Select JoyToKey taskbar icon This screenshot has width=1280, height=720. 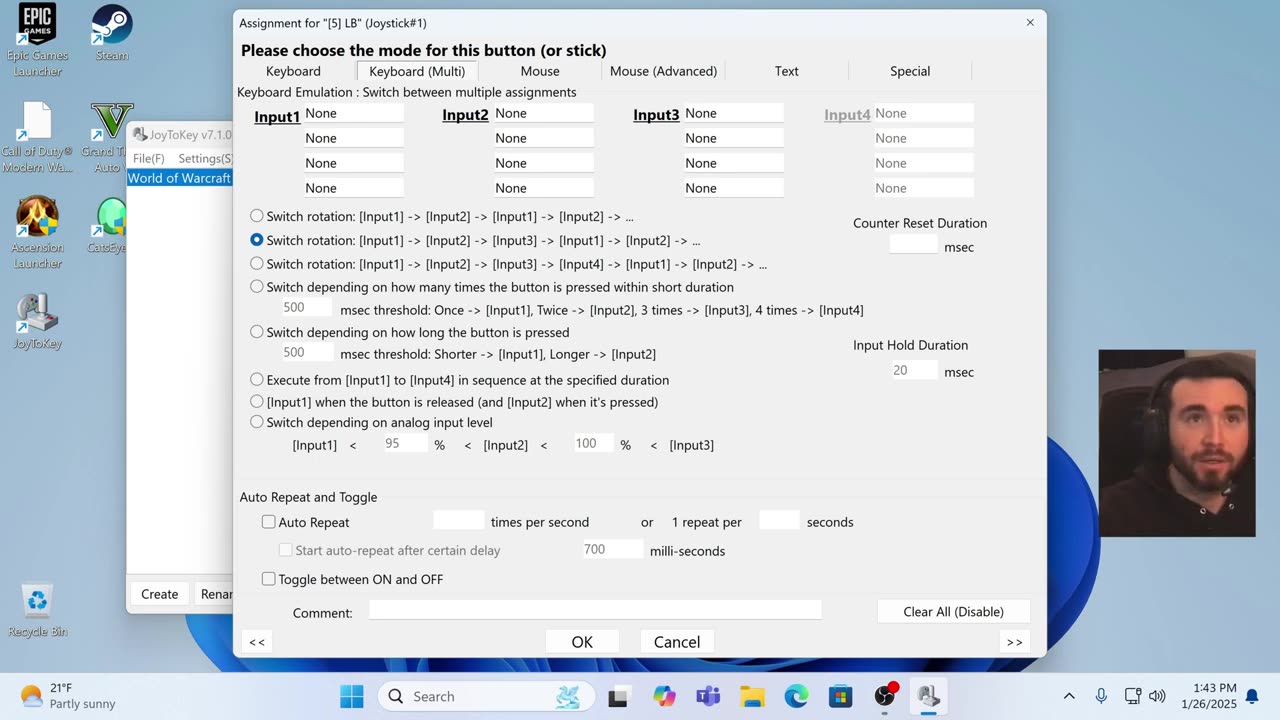click(x=929, y=696)
